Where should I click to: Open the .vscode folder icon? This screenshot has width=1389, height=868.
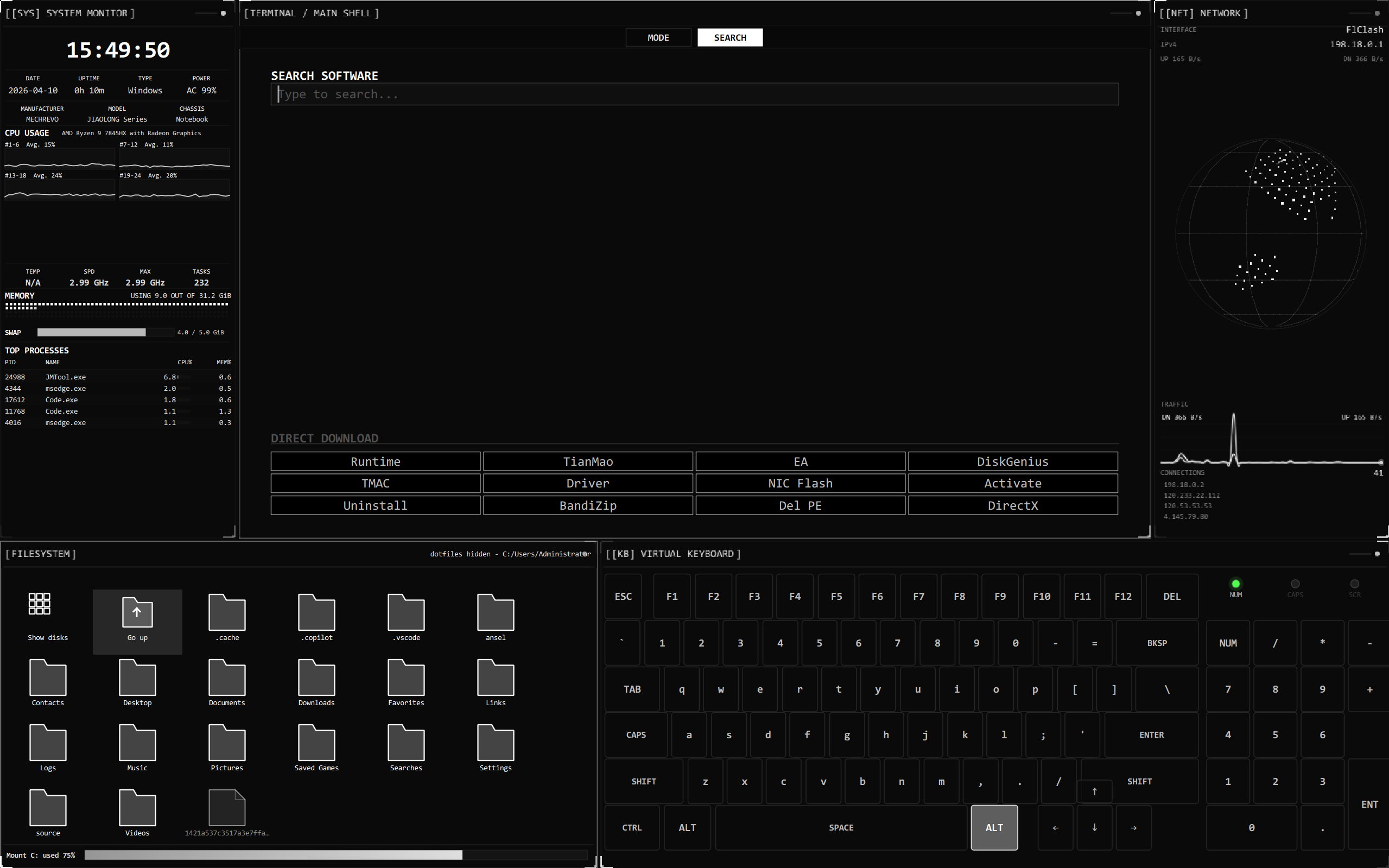[406, 613]
